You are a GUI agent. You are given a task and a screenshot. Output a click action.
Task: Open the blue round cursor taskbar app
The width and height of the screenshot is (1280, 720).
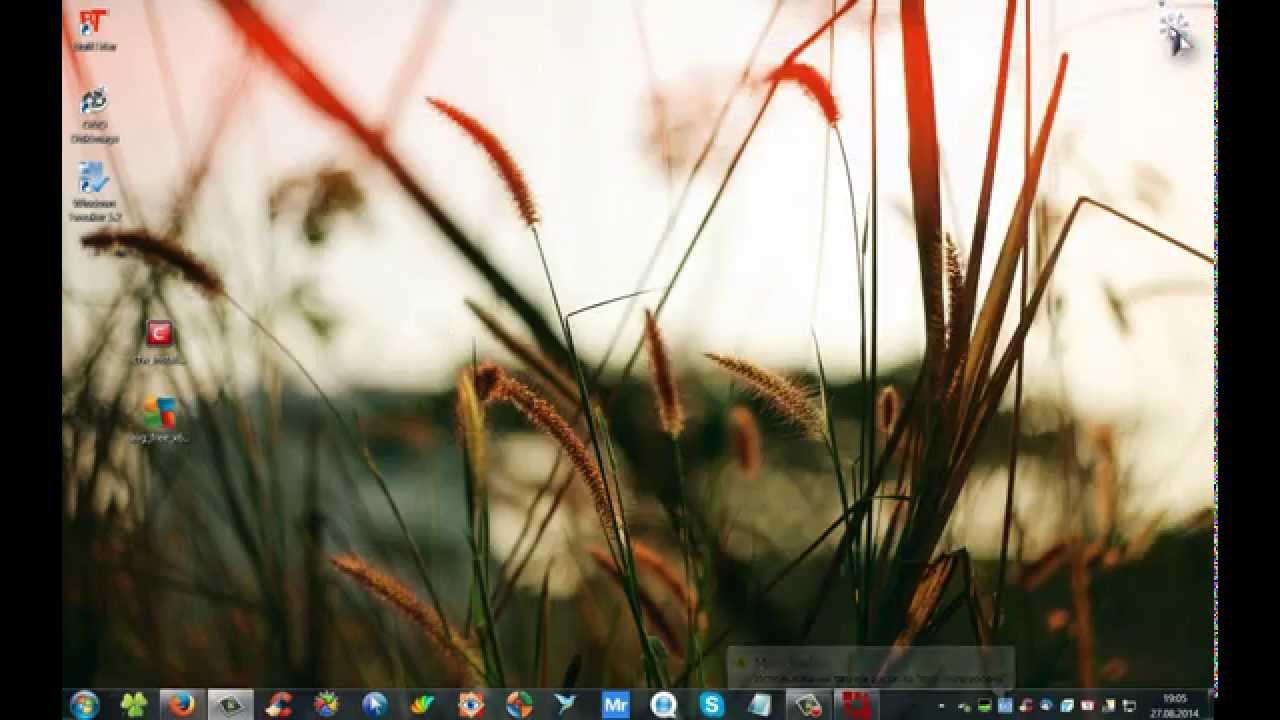374,705
